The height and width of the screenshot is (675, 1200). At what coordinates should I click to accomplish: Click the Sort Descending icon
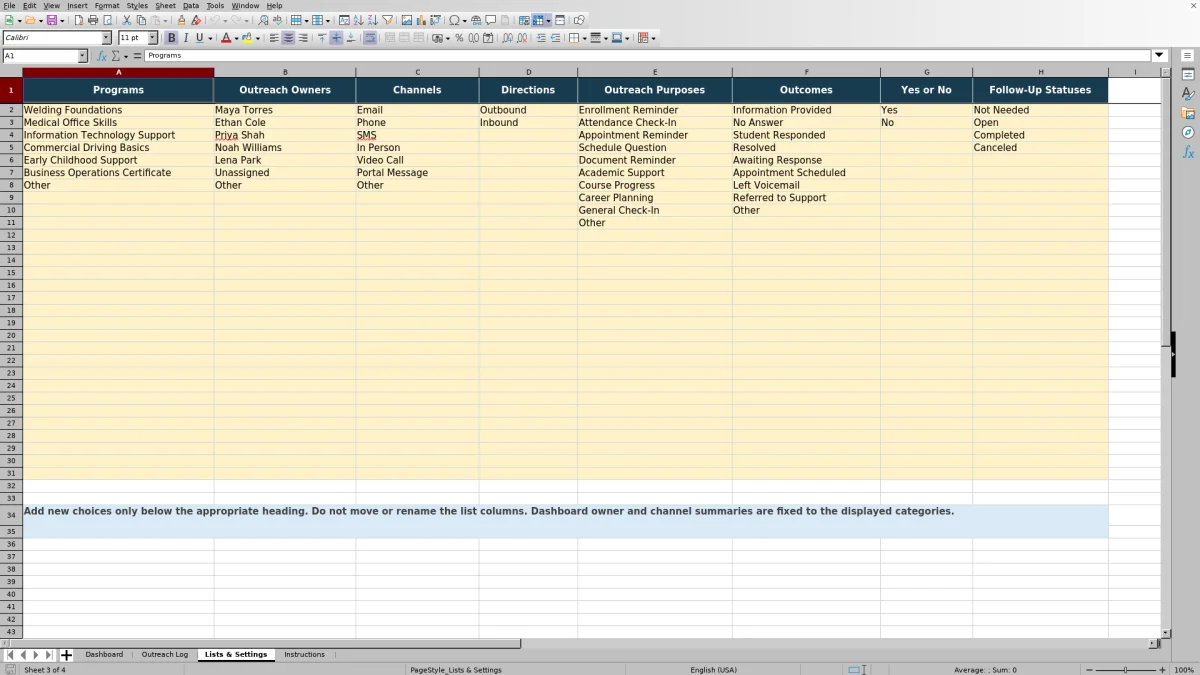point(373,20)
